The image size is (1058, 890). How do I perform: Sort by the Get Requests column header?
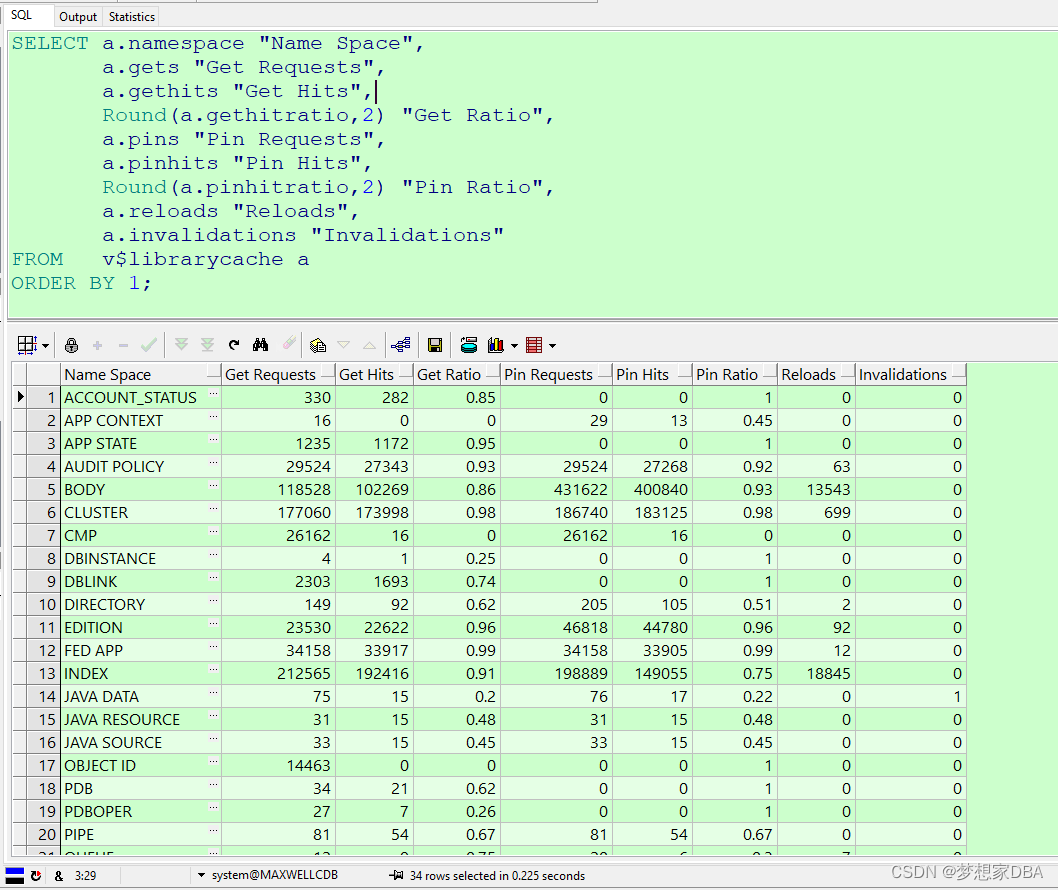278,374
